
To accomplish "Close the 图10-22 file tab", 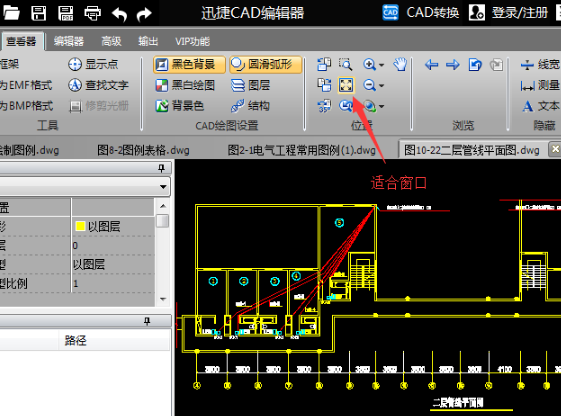I will (555, 150).
